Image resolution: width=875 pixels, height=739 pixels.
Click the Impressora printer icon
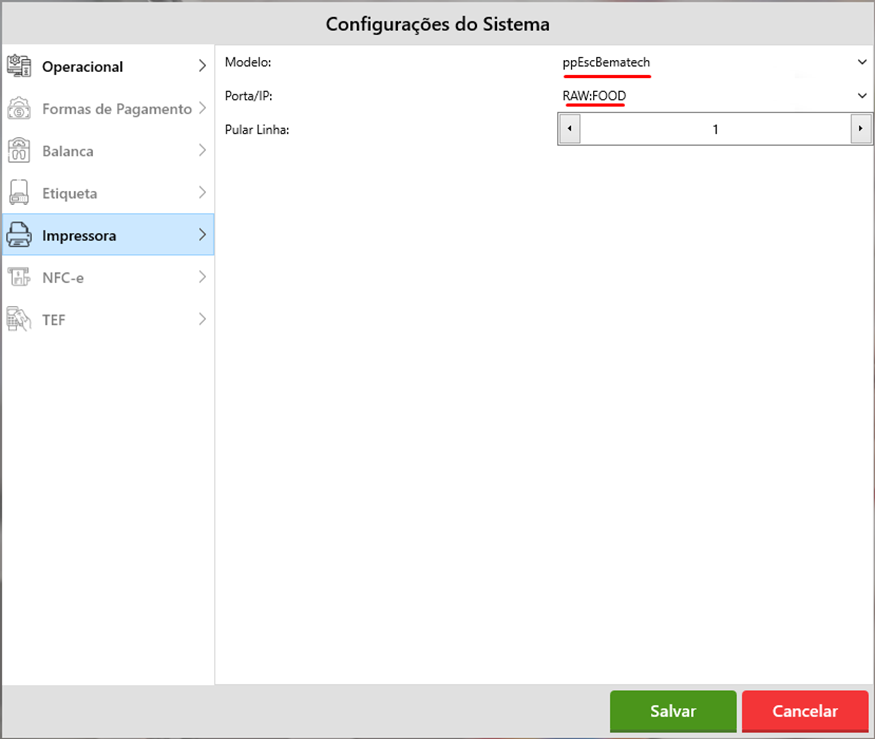[x=19, y=236]
